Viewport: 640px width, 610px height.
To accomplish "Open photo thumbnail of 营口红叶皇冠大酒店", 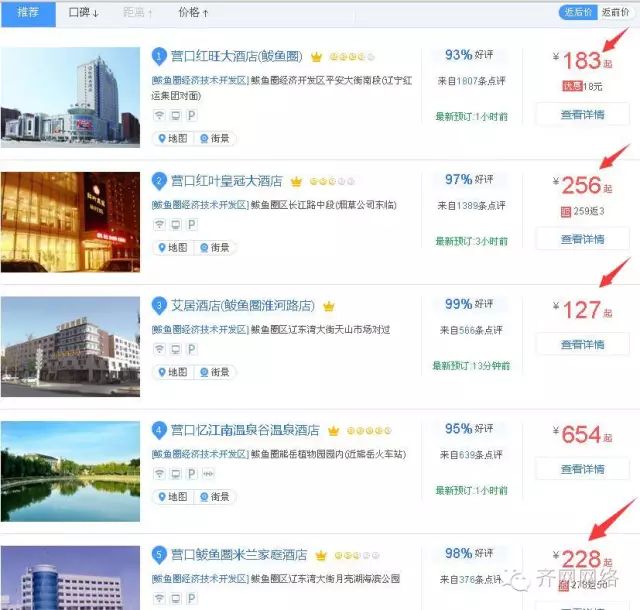I will 70,222.
